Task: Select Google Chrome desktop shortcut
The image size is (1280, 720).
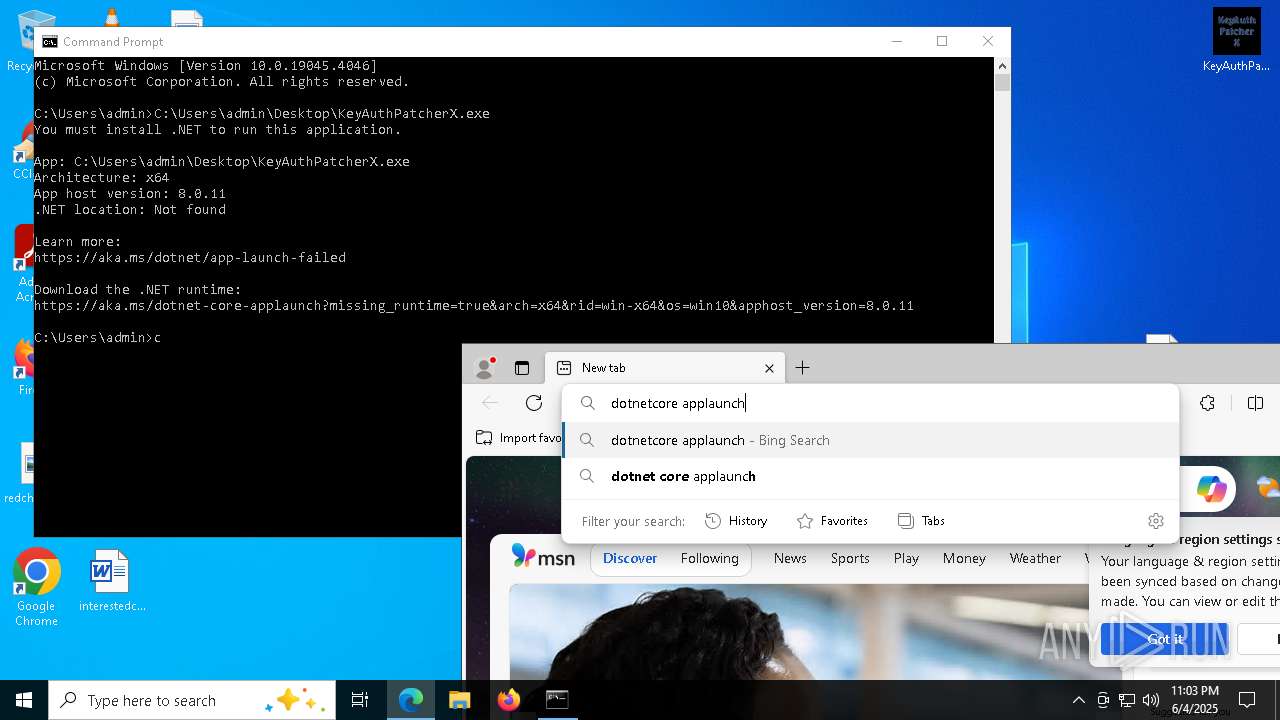Action: click(x=36, y=588)
